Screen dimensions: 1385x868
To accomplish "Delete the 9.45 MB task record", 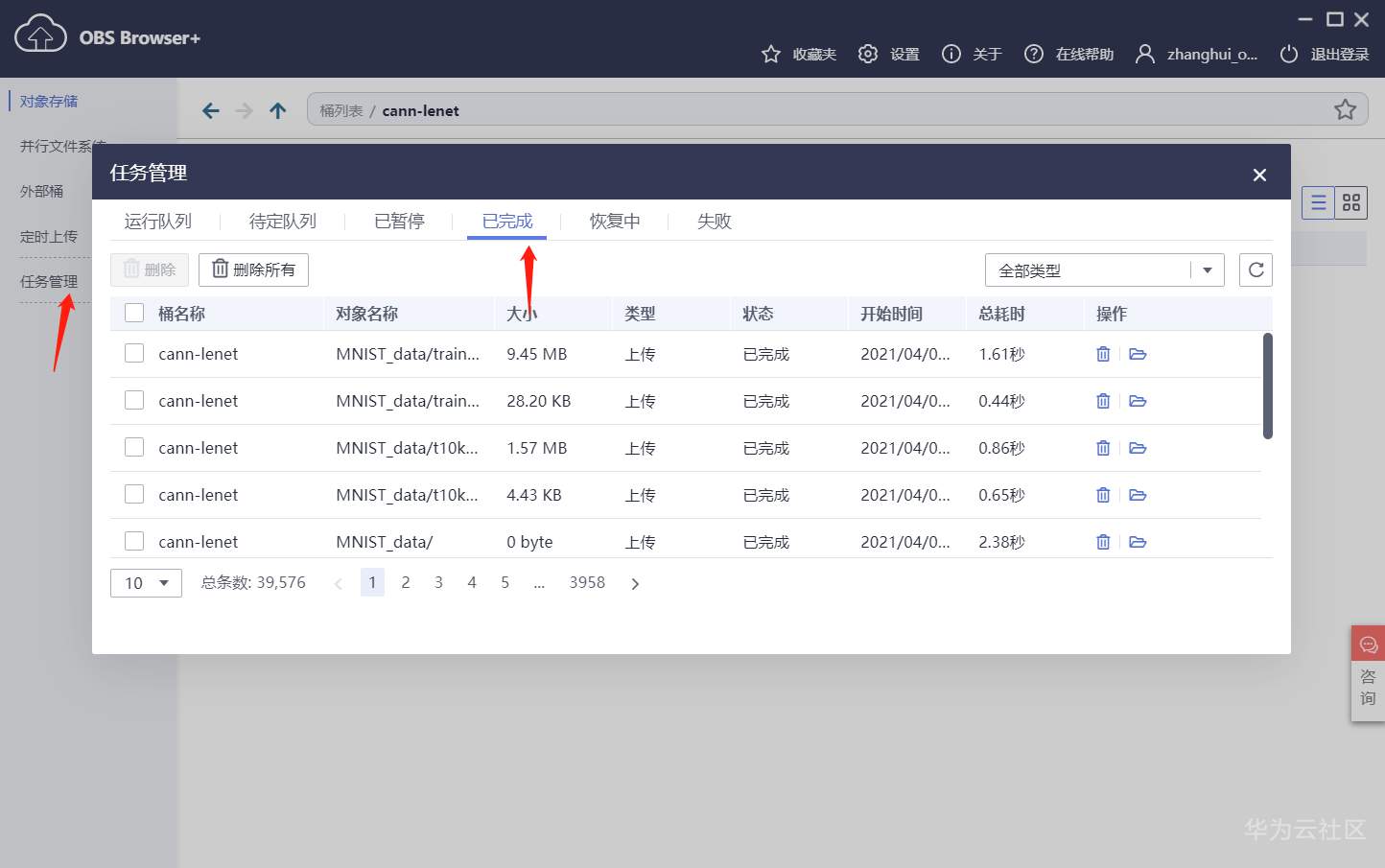I will click(x=1103, y=354).
